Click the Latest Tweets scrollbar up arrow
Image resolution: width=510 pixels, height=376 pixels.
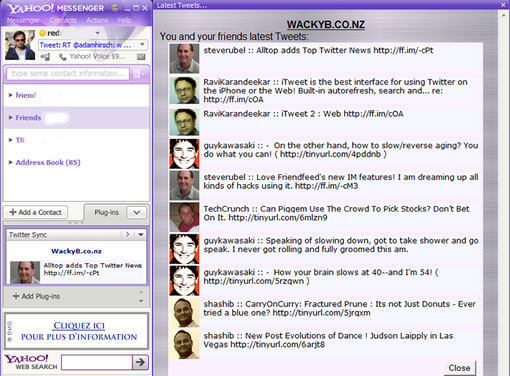click(503, 15)
